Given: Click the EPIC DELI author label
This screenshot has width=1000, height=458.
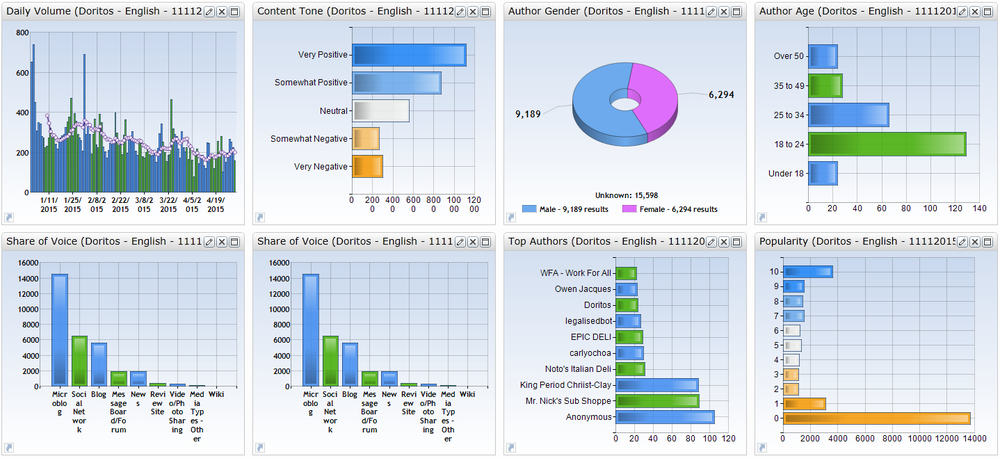Looking at the screenshot, I should click(591, 337).
